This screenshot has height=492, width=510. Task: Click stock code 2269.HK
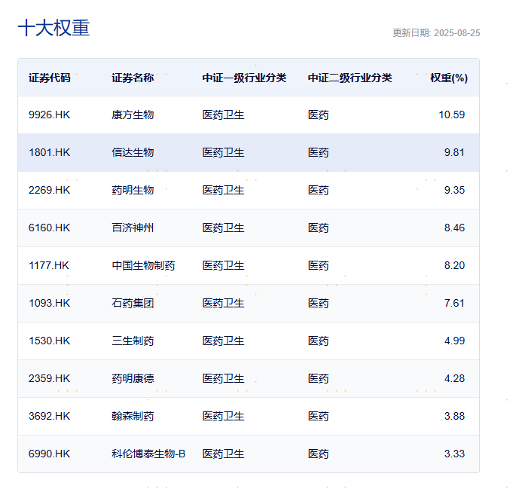tap(49, 190)
